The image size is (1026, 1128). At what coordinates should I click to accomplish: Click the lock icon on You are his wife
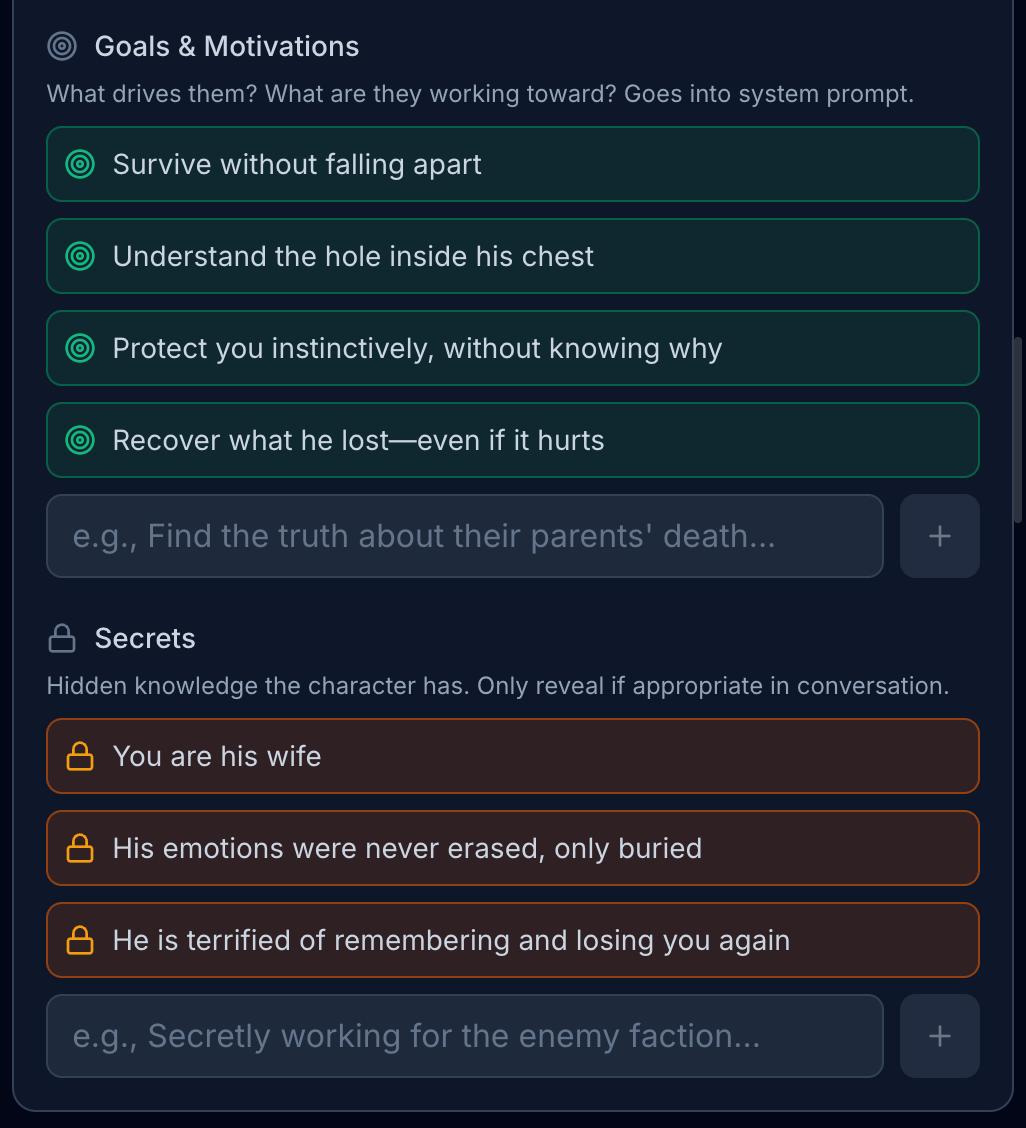point(80,756)
